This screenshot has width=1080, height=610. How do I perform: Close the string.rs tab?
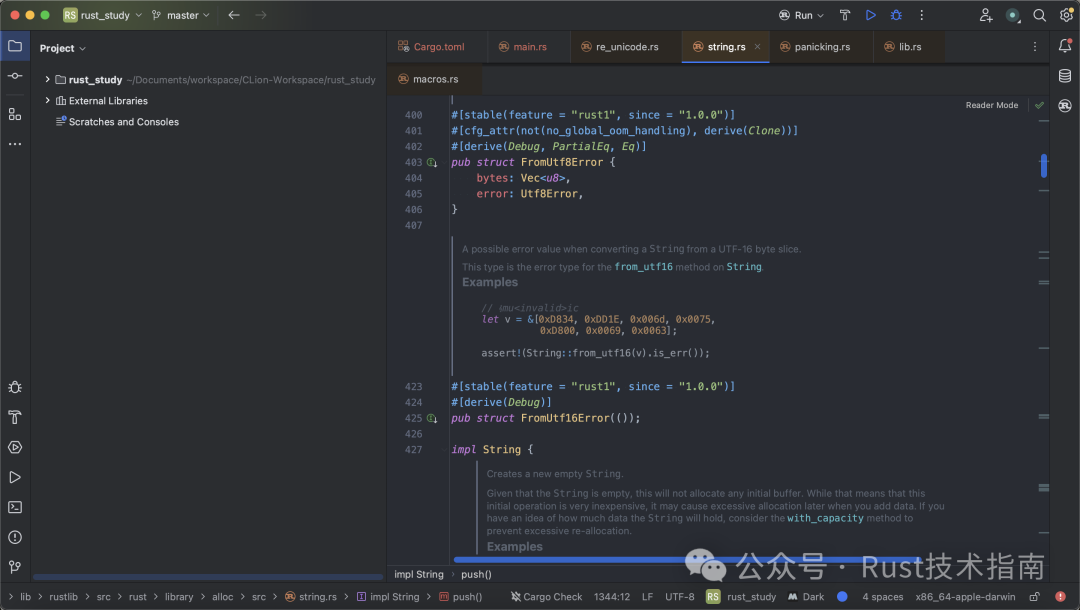coord(757,47)
